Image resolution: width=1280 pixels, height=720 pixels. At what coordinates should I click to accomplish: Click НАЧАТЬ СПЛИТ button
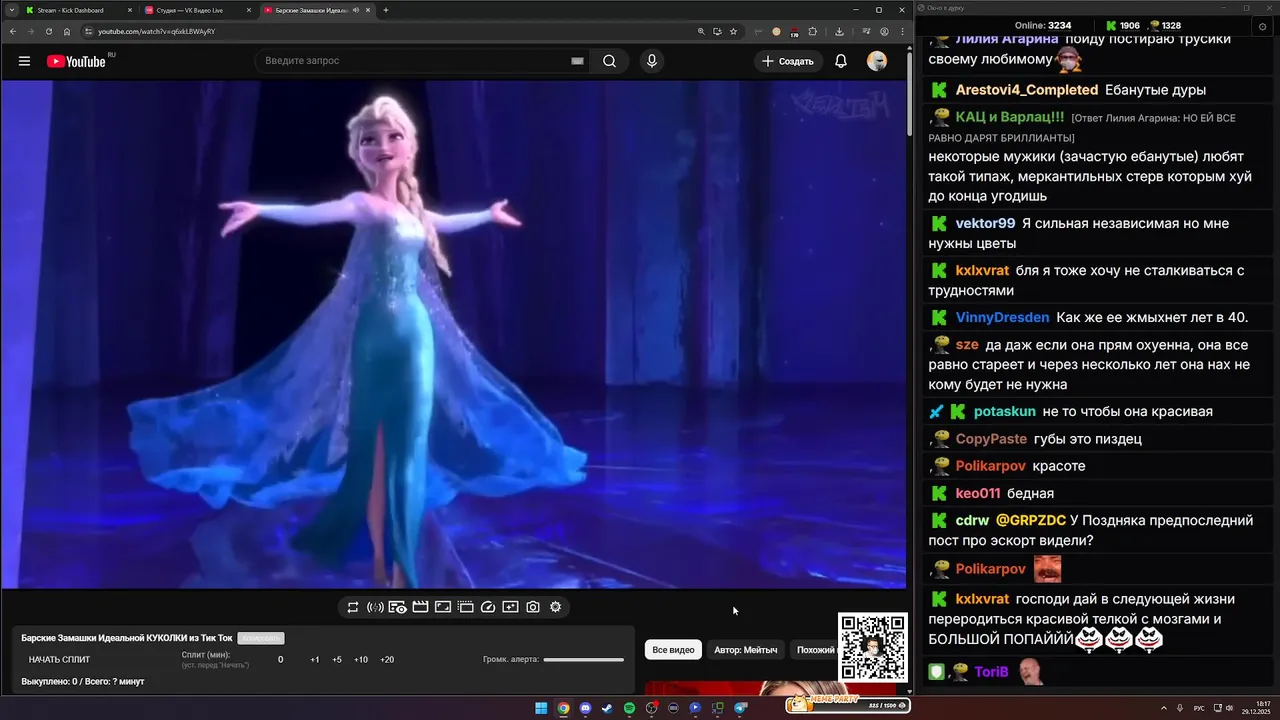(x=59, y=660)
